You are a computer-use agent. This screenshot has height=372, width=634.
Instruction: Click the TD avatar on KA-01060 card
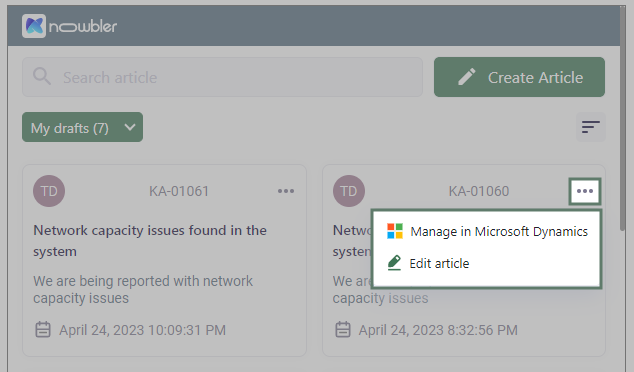click(x=349, y=191)
